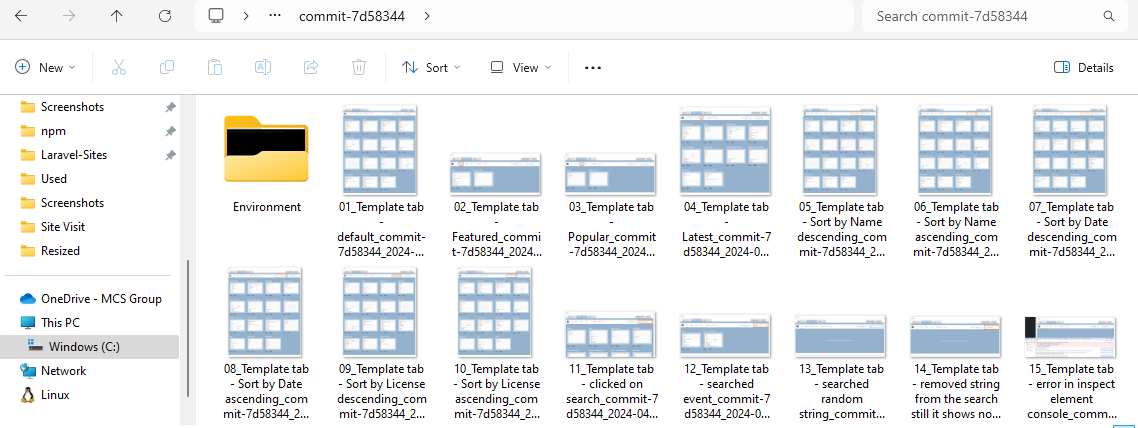
Task: Open the Sort dropdown menu
Action: 431,67
